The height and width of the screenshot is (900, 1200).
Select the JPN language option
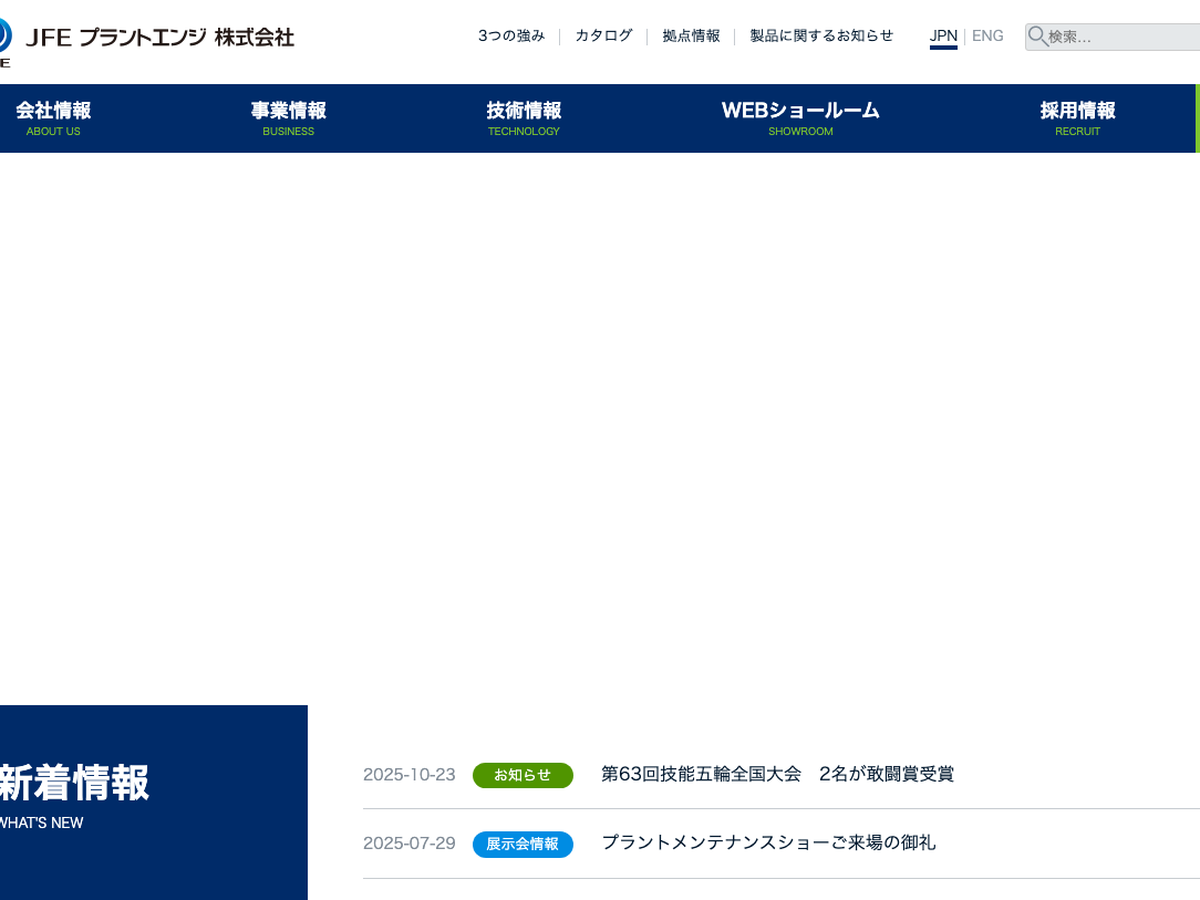(x=943, y=36)
